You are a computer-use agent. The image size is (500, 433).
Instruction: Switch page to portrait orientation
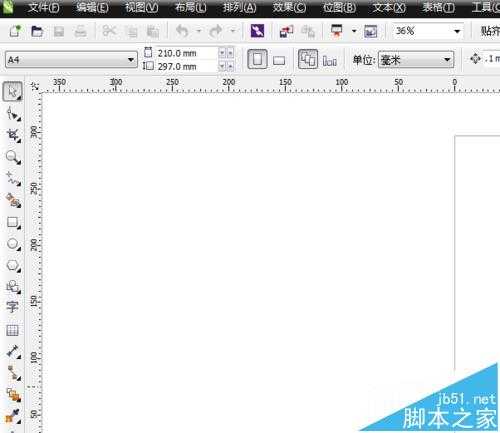(x=257, y=59)
